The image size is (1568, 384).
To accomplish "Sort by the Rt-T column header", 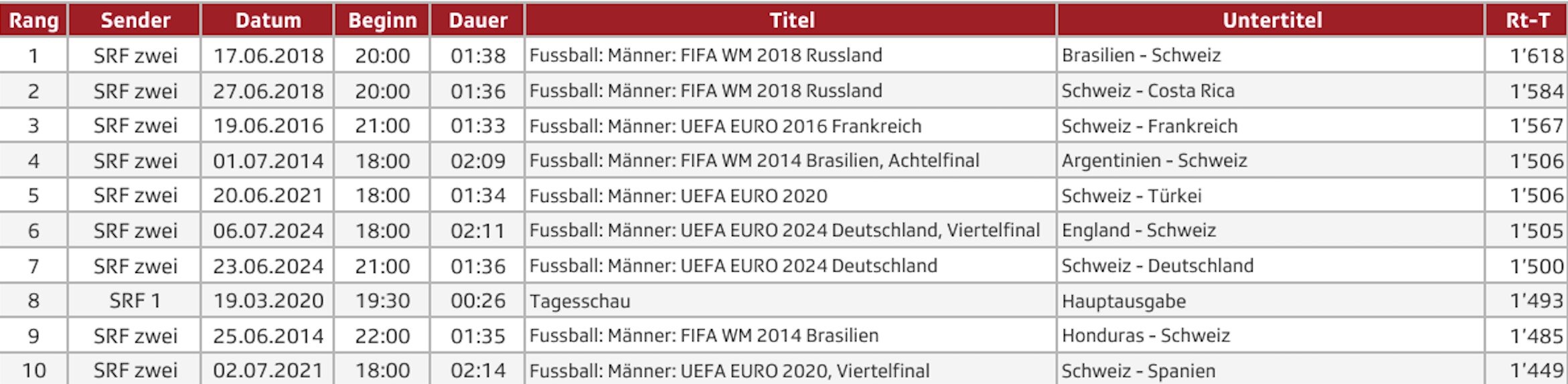I will click(x=1527, y=20).
